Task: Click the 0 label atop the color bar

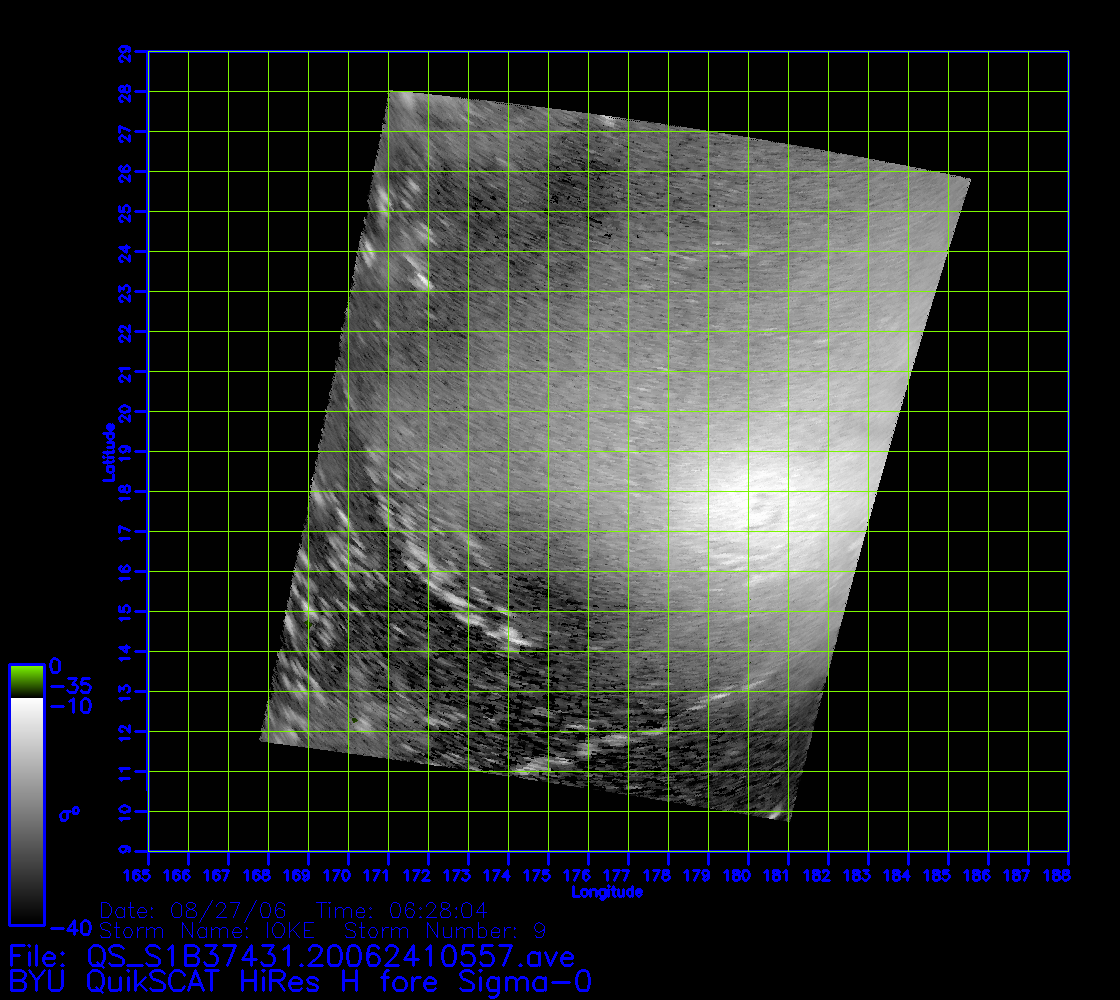Action: click(56, 666)
